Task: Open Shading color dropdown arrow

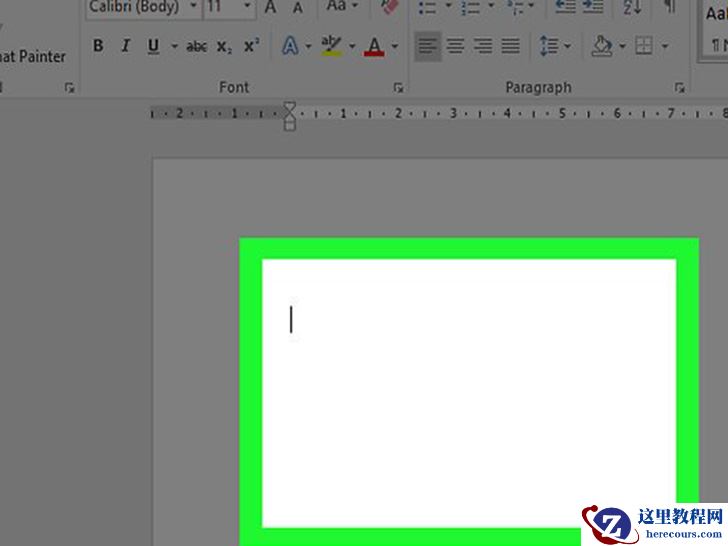Action: click(x=622, y=46)
